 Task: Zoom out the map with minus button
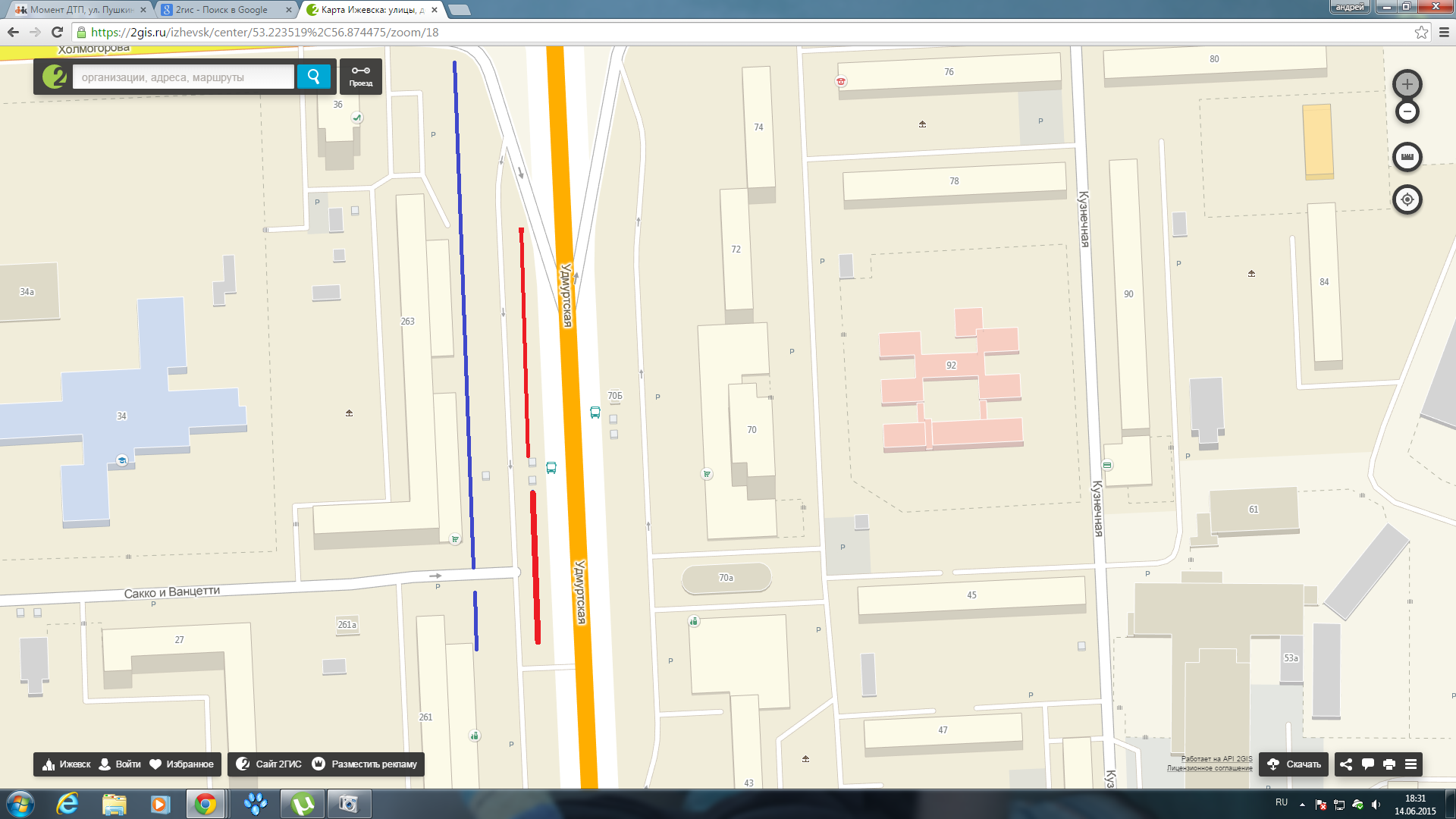[1407, 112]
